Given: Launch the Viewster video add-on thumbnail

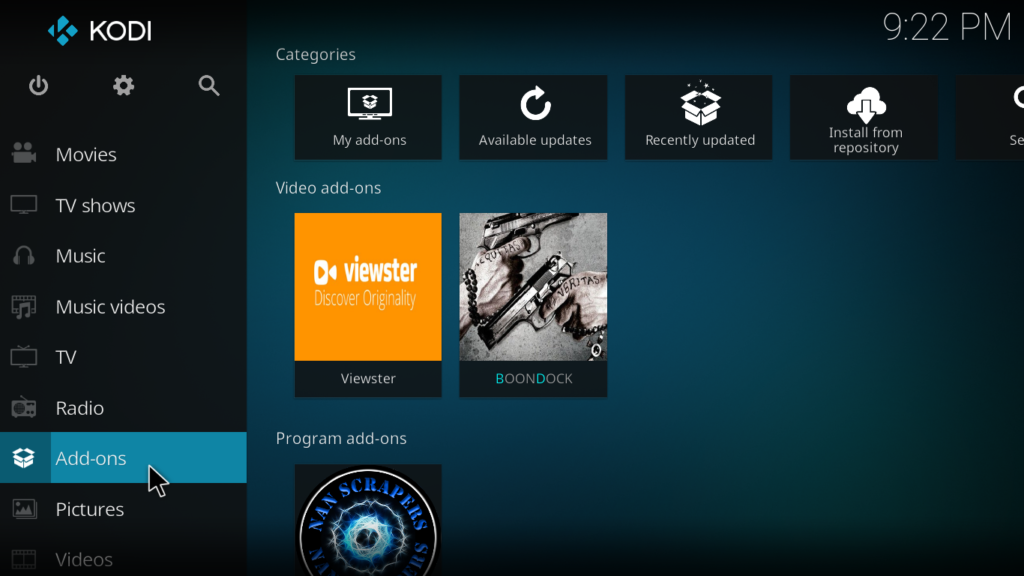Looking at the screenshot, I should click(368, 287).
